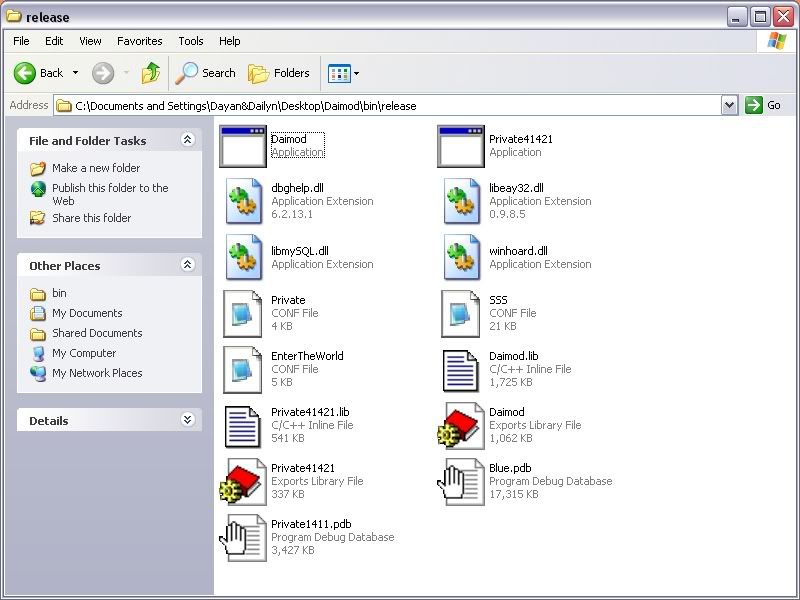Select the Private1411.pdb file name
The image size is (800, 600).
point(311,524)
